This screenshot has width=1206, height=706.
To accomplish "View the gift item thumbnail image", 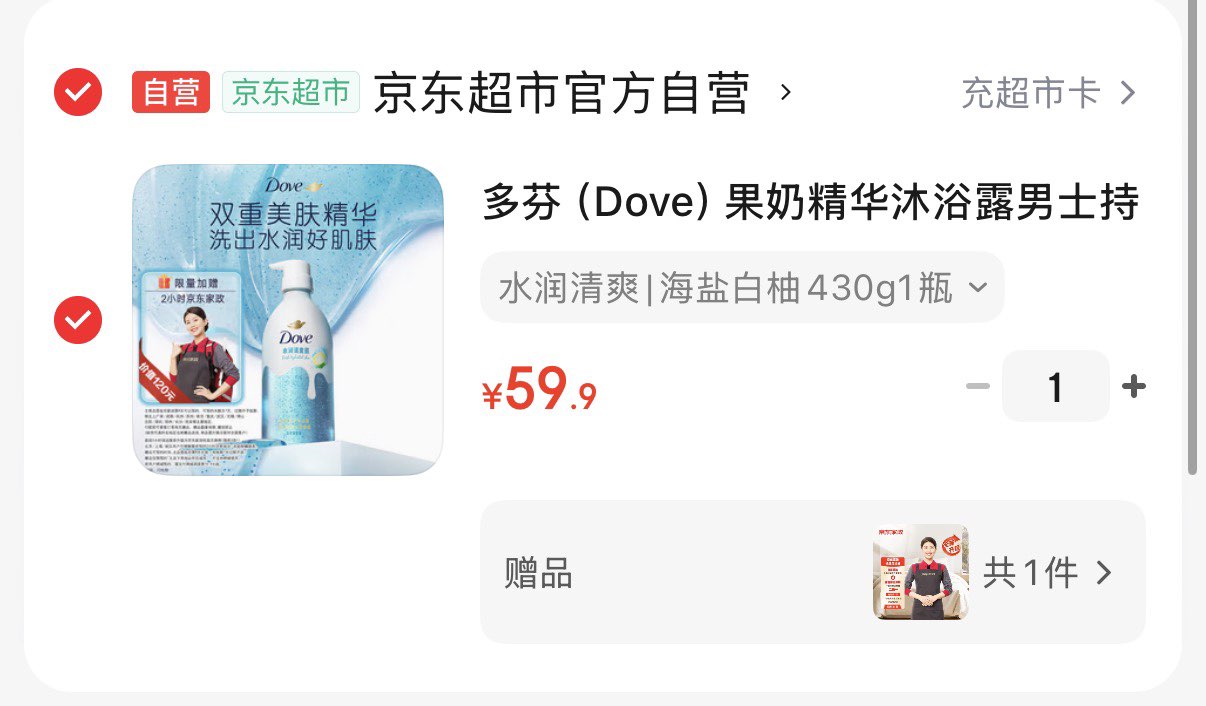I will click(x=920, y=572).
